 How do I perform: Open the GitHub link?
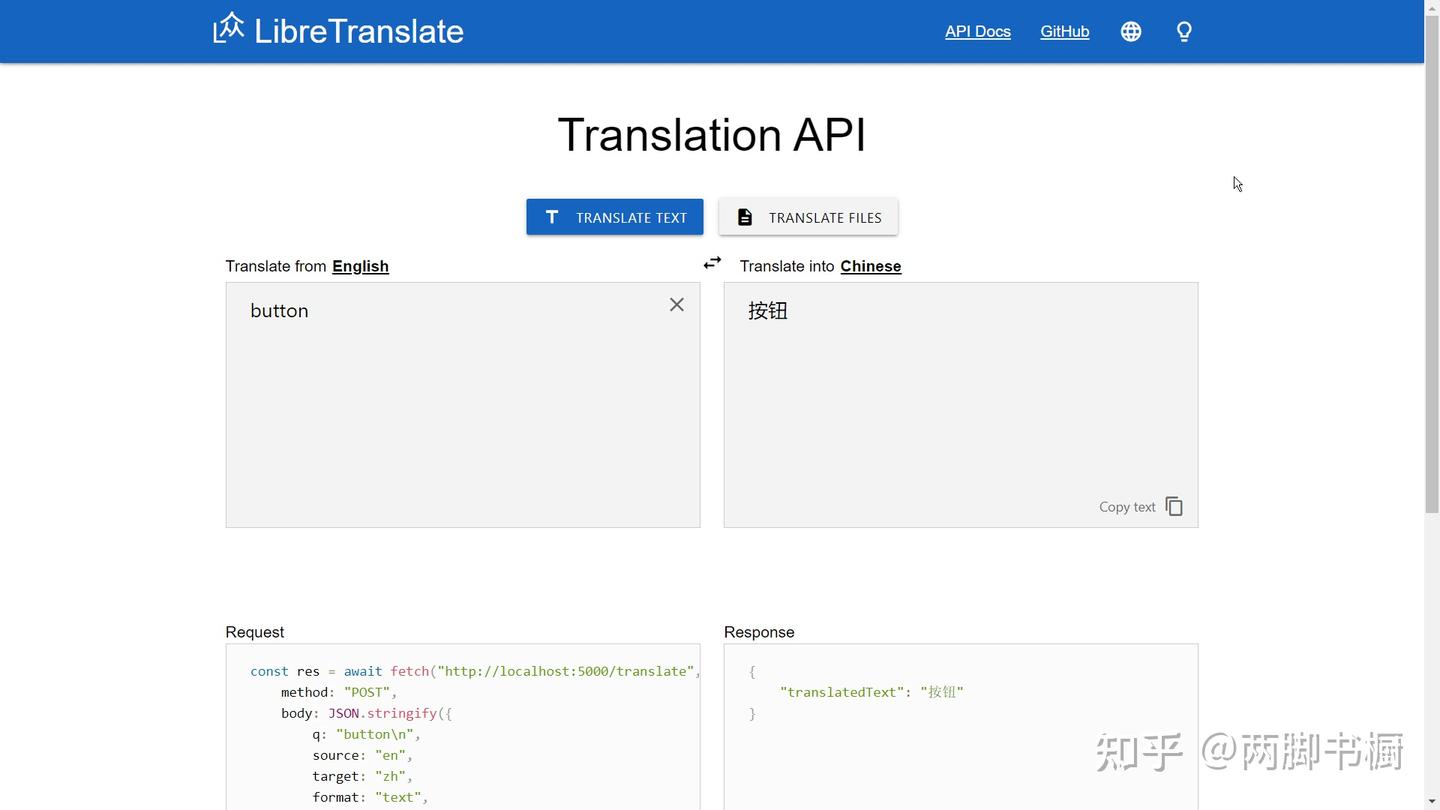[x=1064, y=32]
